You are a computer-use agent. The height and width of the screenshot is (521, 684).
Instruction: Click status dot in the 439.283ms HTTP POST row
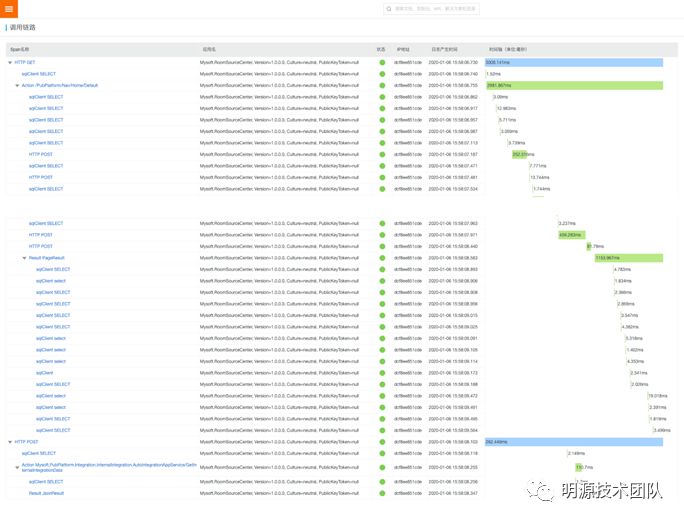[x=382, y=235]
